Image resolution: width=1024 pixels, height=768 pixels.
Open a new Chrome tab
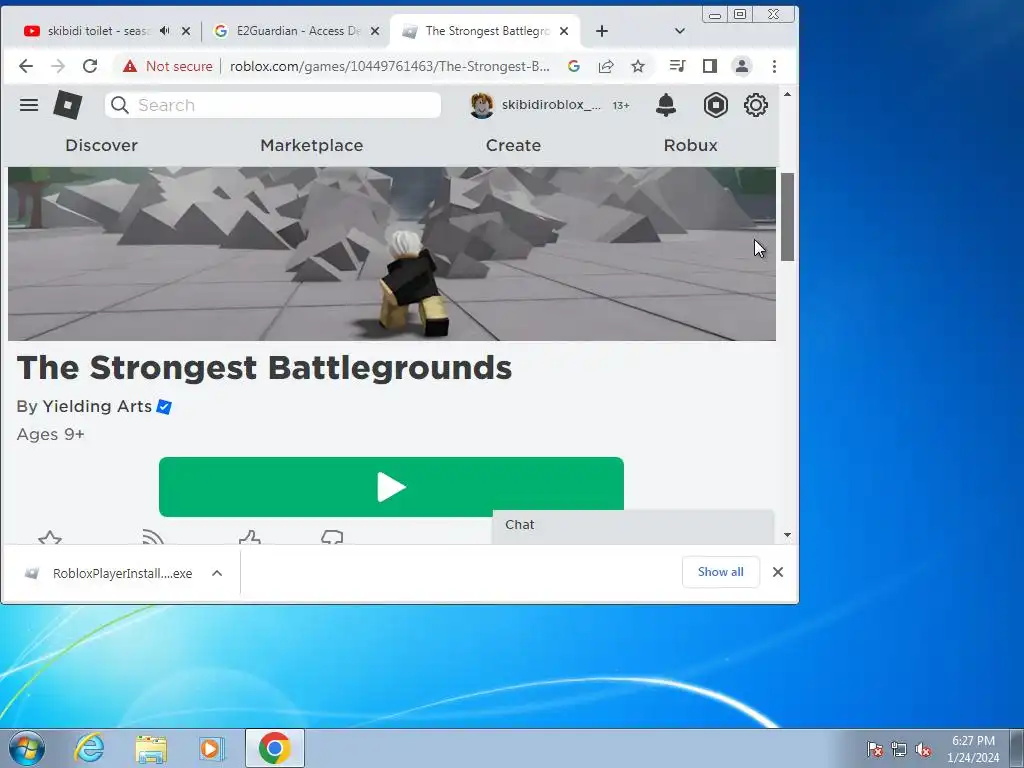602,31
